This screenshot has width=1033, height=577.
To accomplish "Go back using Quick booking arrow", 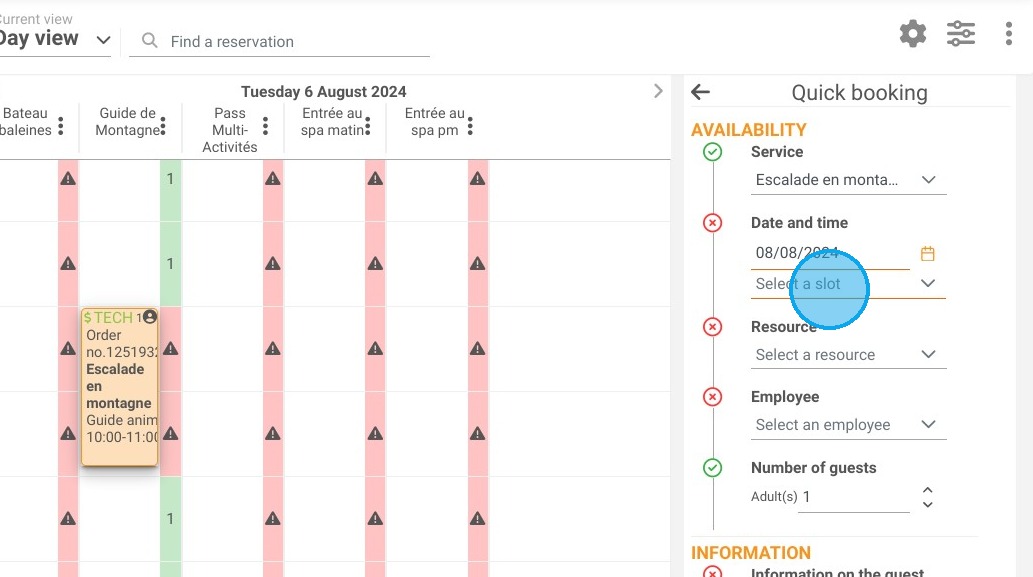I will point(700,92).
